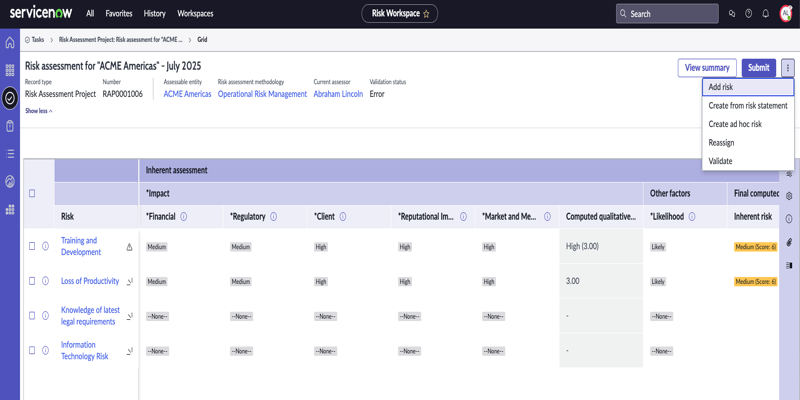Check the Knowledge of latest legal requirements checkbox
This screenshot has width=800, height=400.
pyautogui.click(x=32, y=315)
